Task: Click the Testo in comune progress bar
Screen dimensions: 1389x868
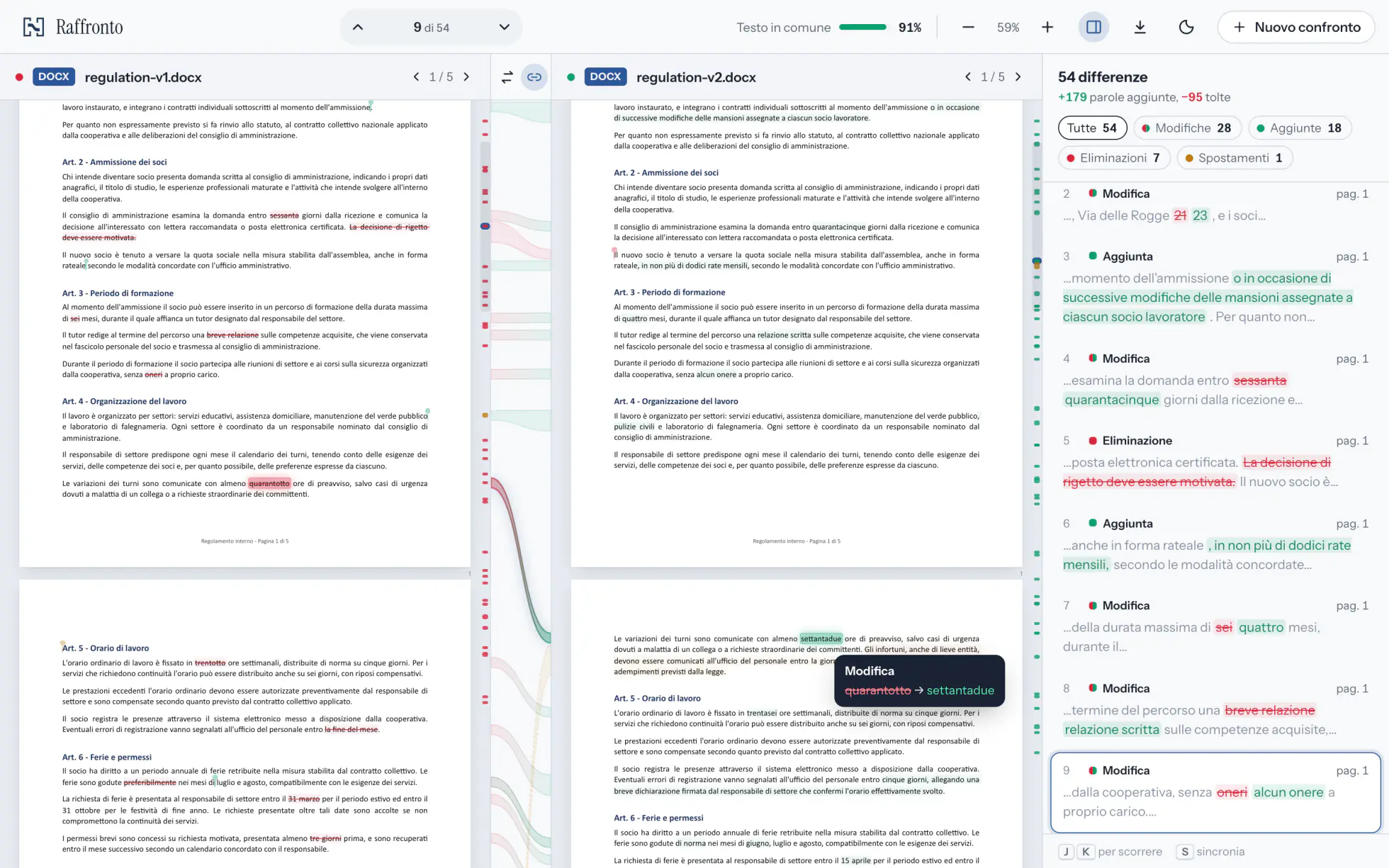Action: pyautogui.click(x=862, y=28)
